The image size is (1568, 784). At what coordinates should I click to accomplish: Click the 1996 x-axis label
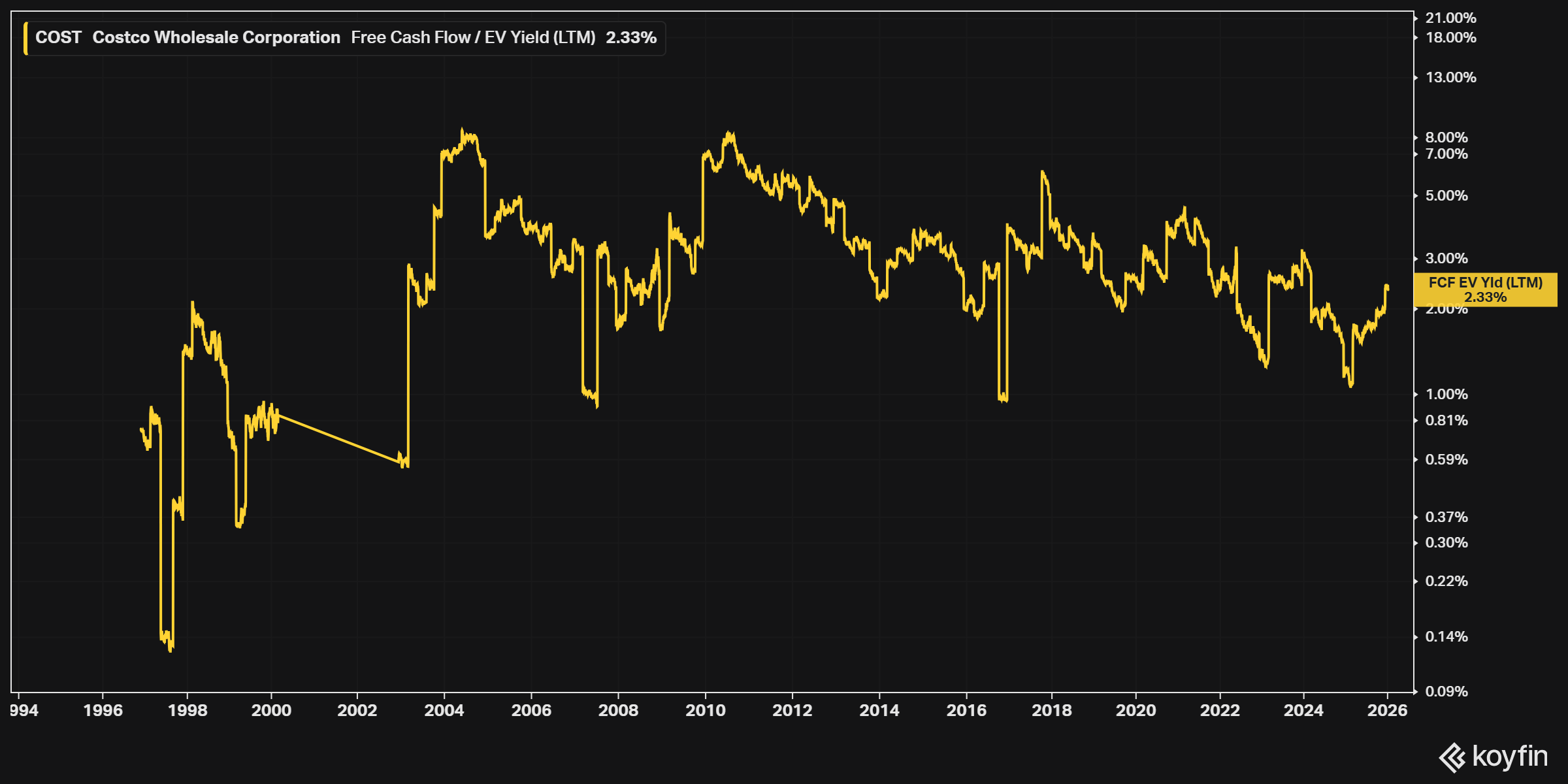(x=103, y=711)
